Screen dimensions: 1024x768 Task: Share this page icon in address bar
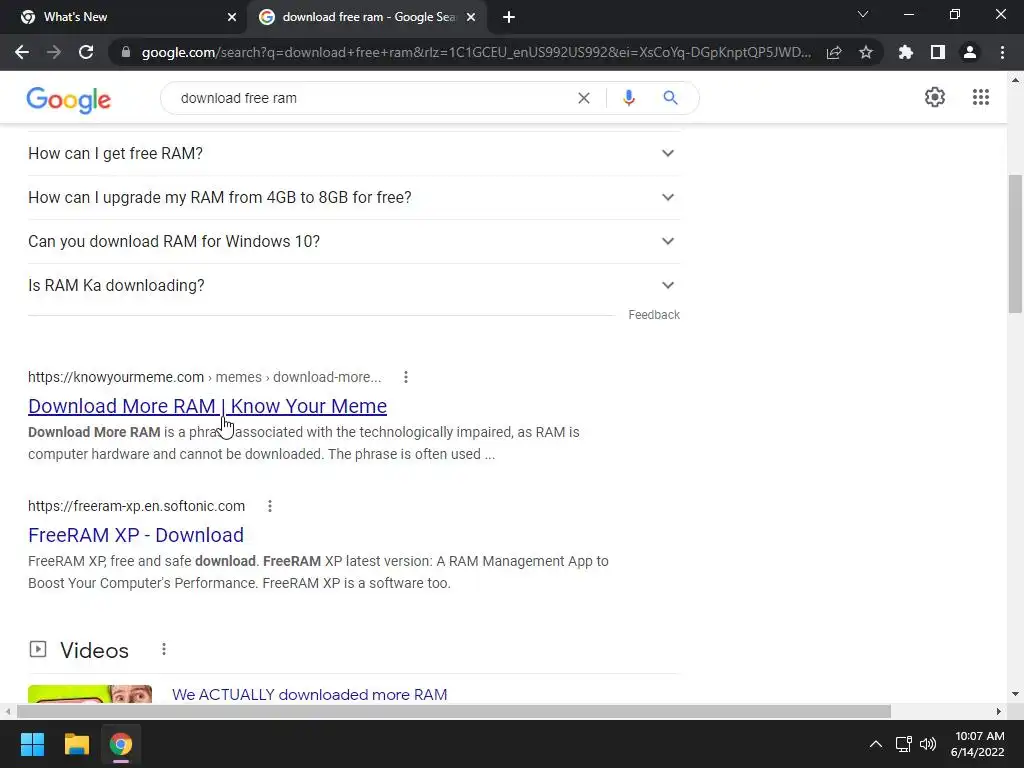click(834, 52)
